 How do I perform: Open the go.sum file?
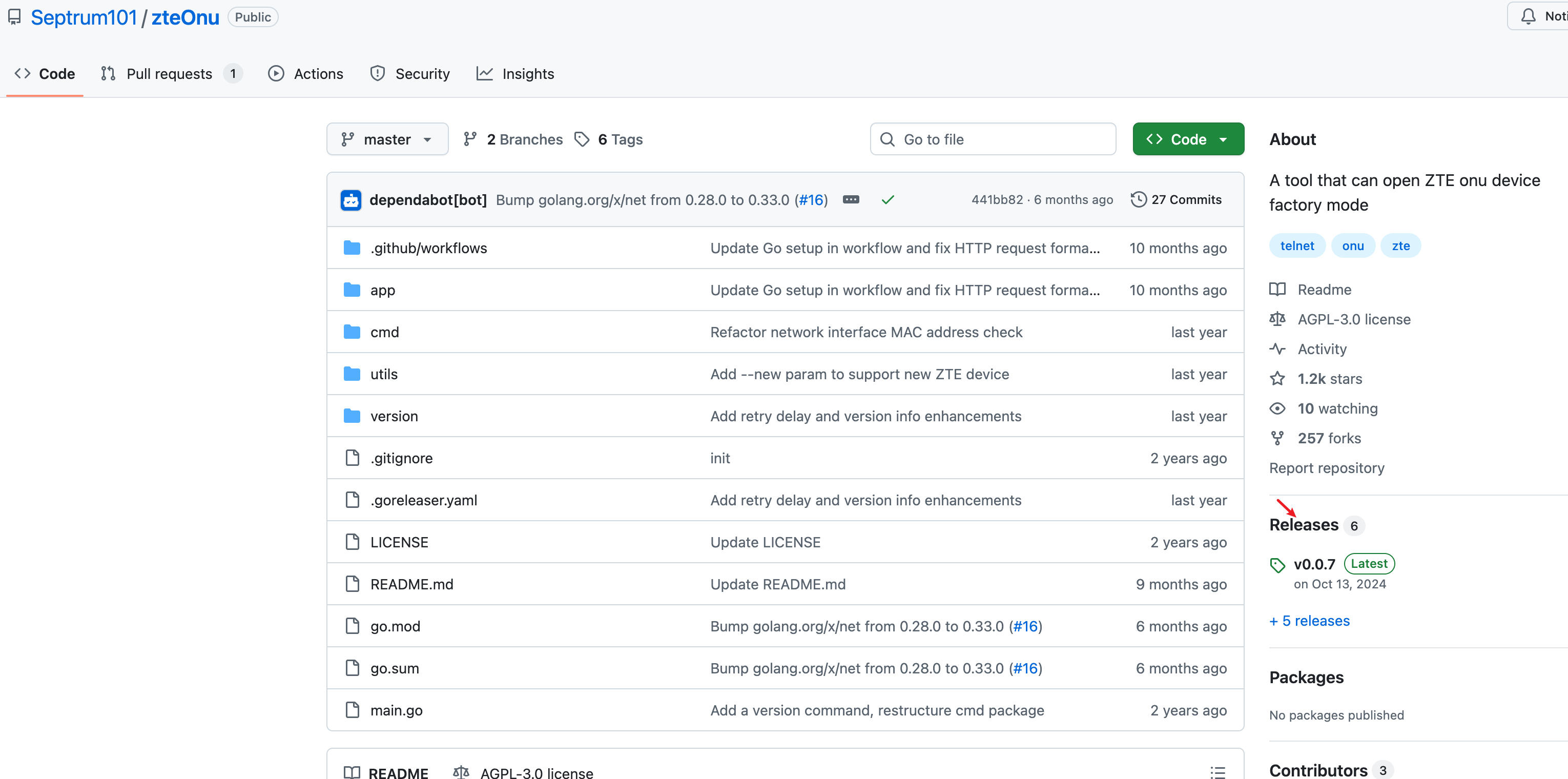(x=395, y=668)
